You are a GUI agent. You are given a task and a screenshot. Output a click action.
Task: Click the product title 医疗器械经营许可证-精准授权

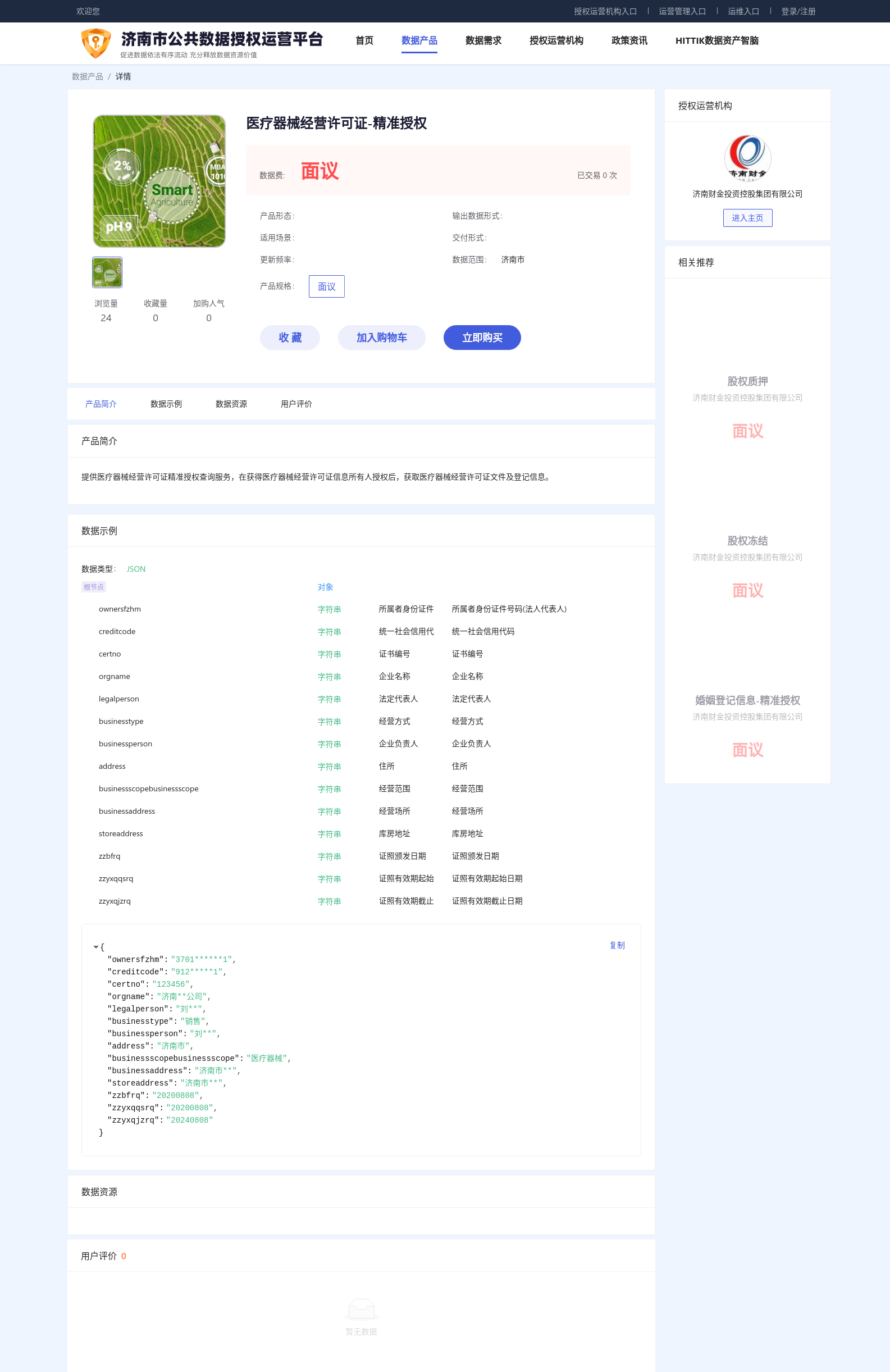pos(336,123)
